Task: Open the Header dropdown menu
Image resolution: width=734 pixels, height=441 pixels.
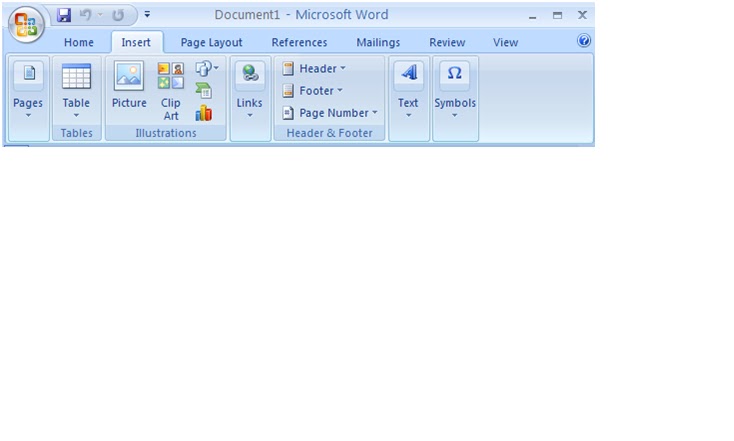Action: coord(343,68)
